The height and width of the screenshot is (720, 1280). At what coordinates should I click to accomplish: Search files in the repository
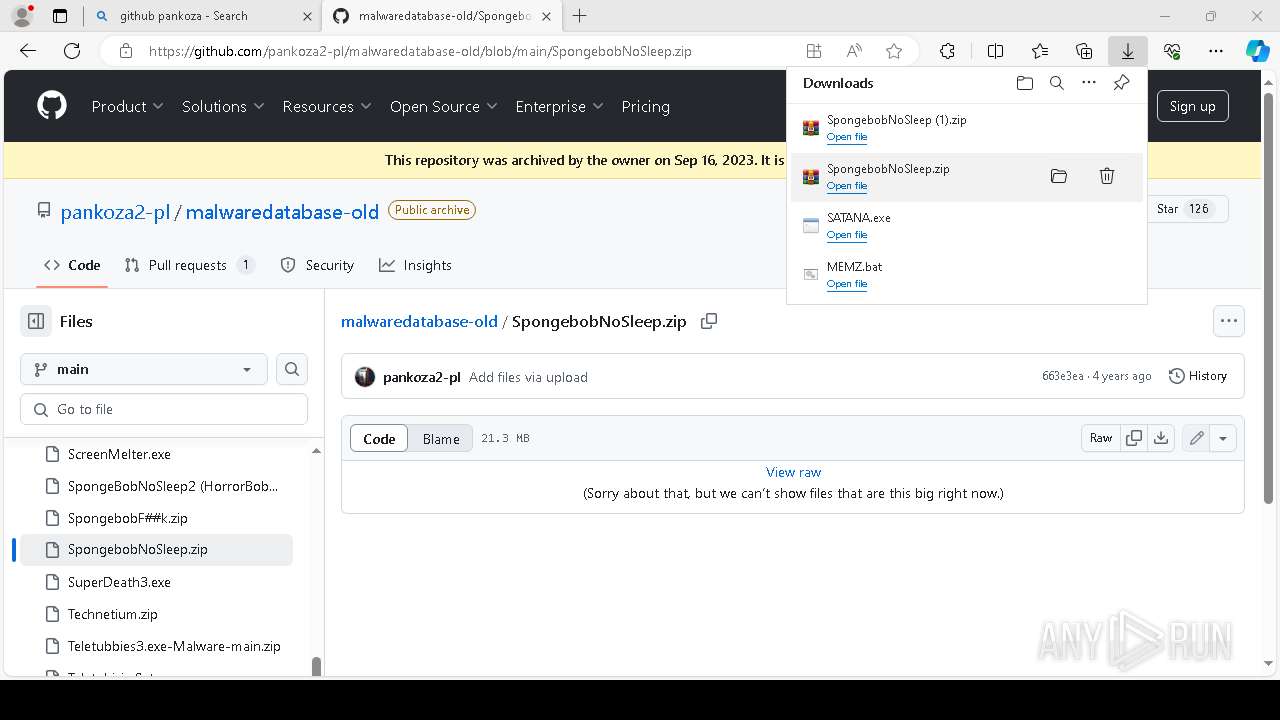pyautogui.click(x=292, y=369)
